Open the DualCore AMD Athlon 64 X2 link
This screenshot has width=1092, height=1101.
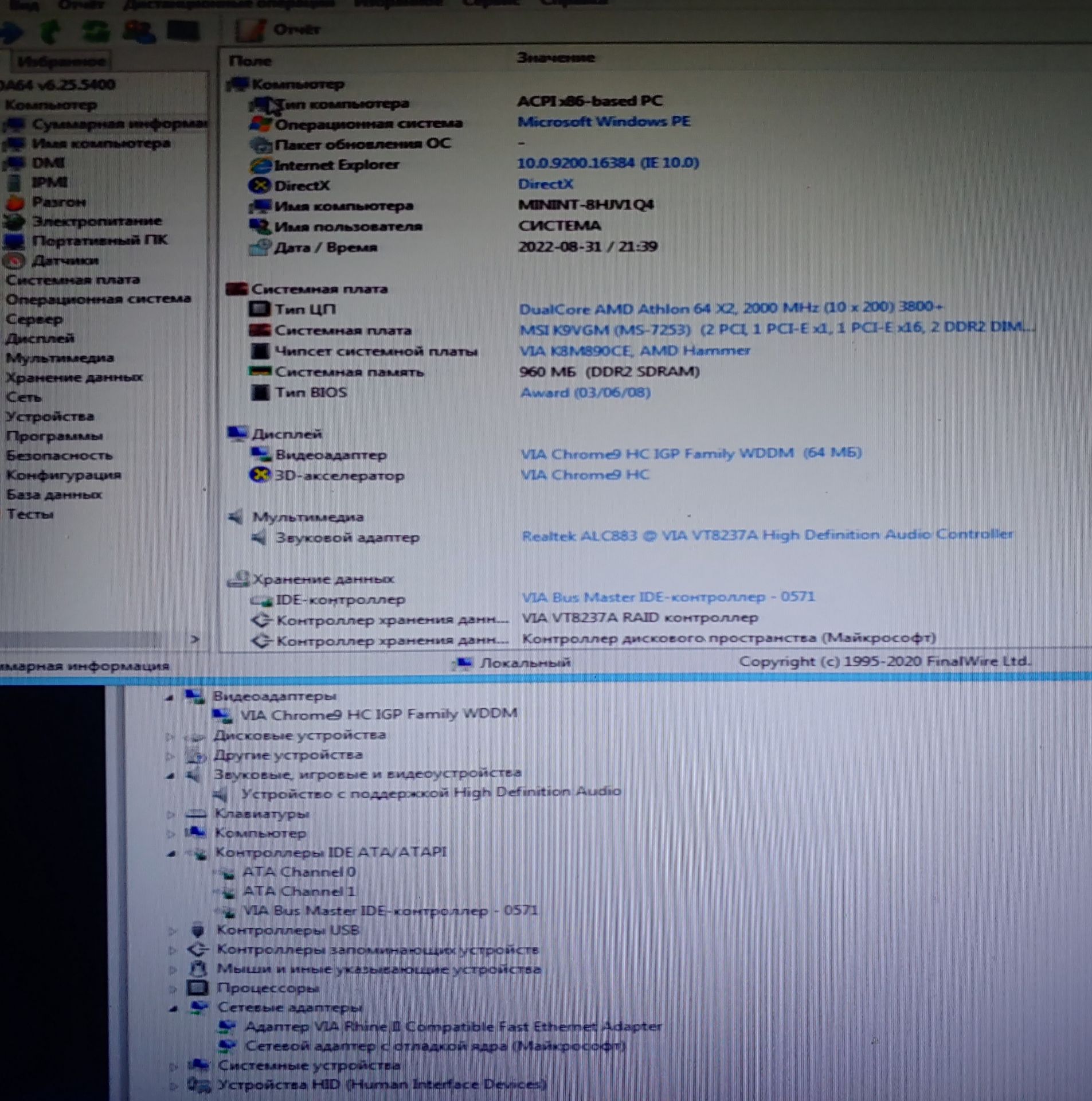[x=731, y=308]
